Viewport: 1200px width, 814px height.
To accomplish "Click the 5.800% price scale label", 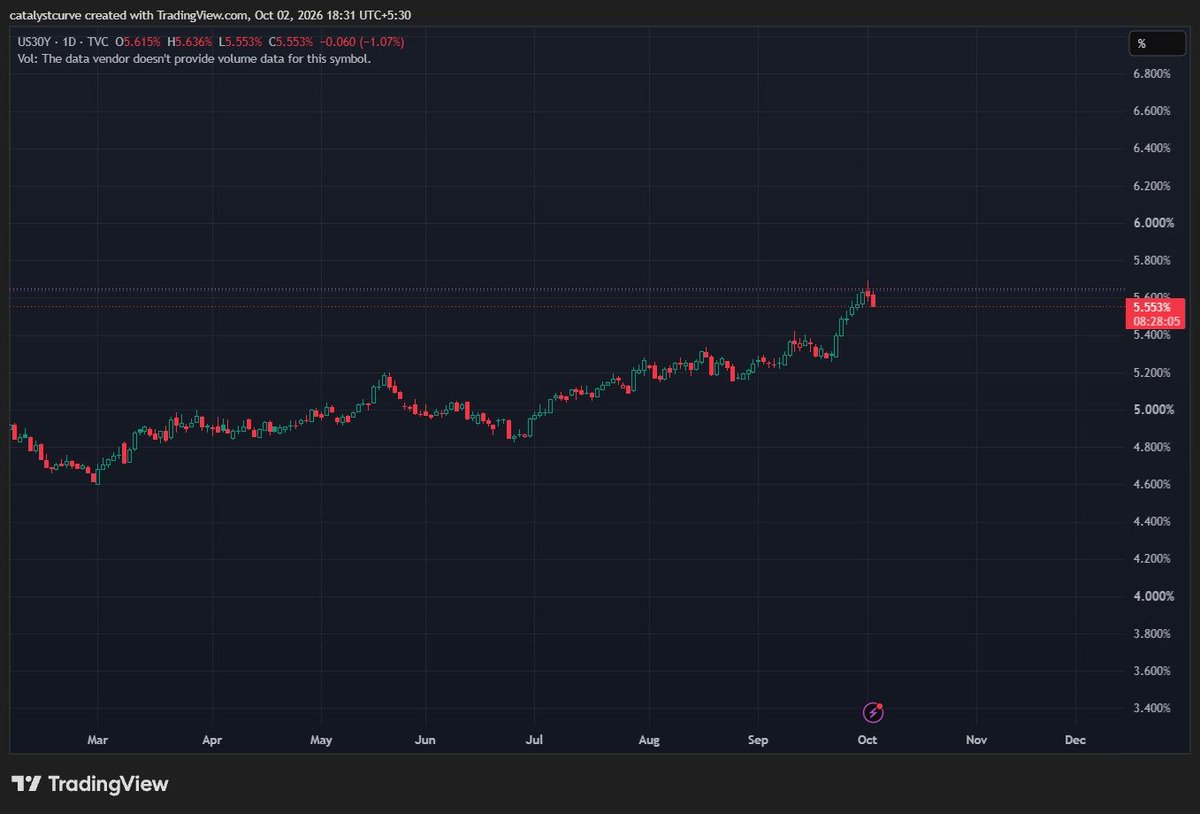I will pyautogui.click(x=1152, y=260).
